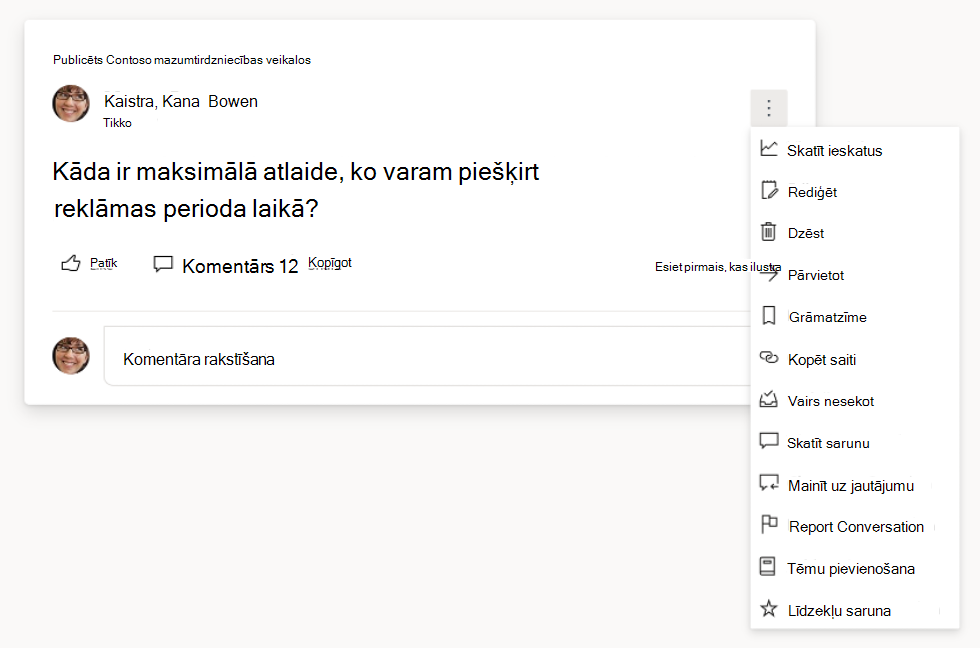The image size is (980, 648).
Task: Select Skatīt ieskatus menu entry
Action: coord(854,150)
